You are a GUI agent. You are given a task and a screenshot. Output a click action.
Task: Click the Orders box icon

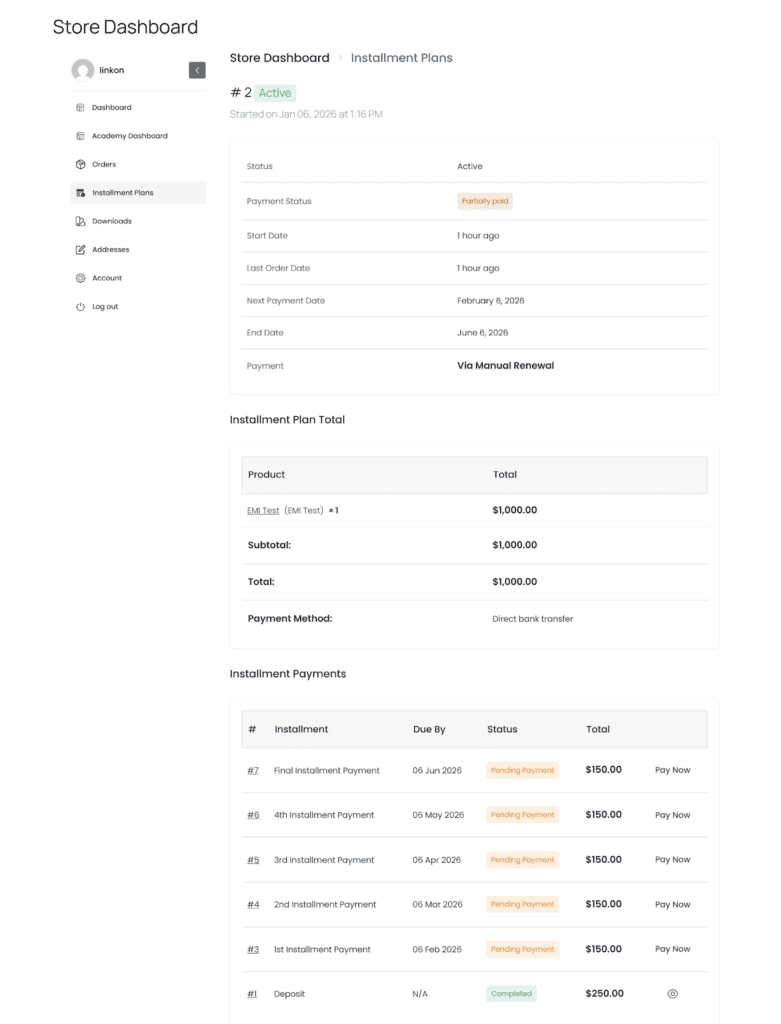click(80, 164)
